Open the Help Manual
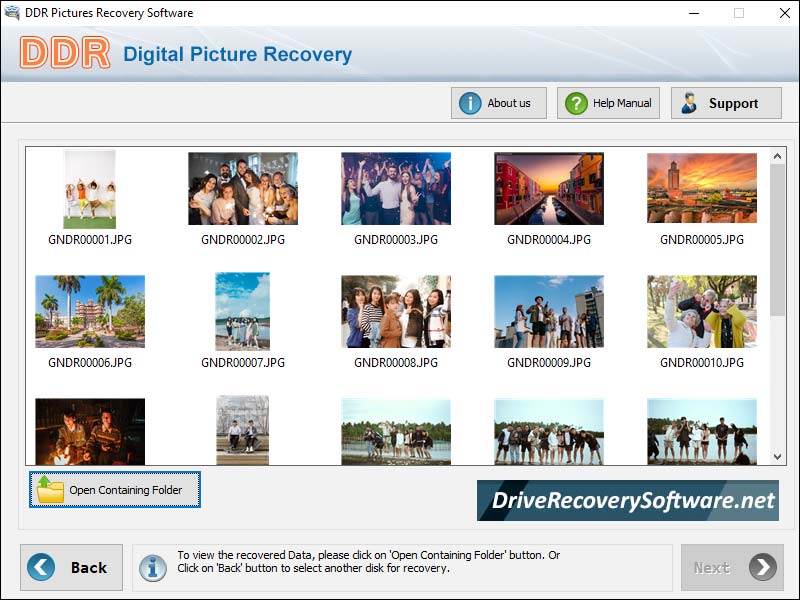Viewport: 800px width, 600px height. click(608, 103)
